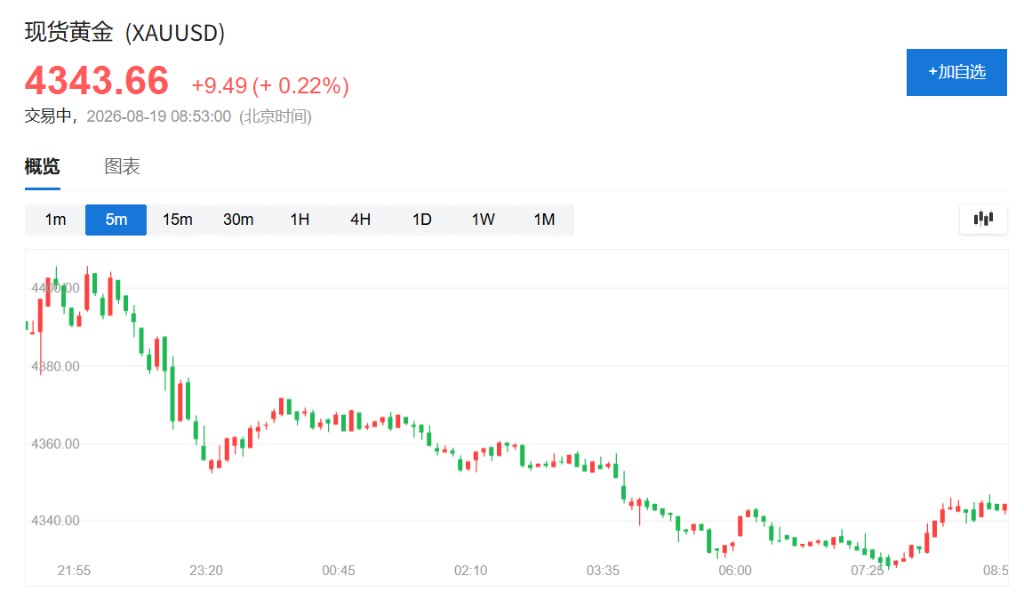Open the 概览 overview tab
Image resolution: width=1024 pixels, height=594 pixels.
42,166
